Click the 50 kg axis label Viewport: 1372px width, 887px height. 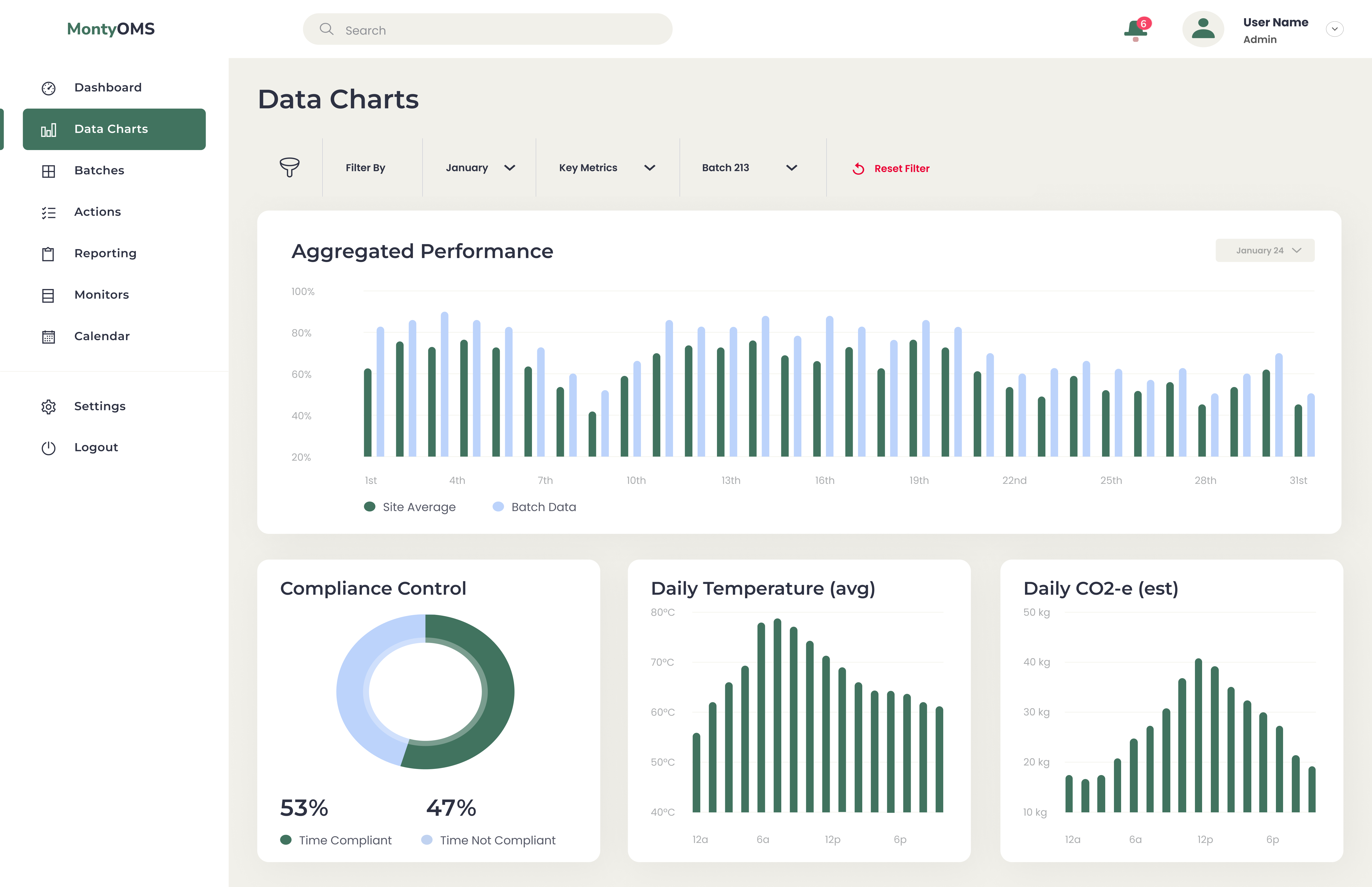[x=1036, y=612]
